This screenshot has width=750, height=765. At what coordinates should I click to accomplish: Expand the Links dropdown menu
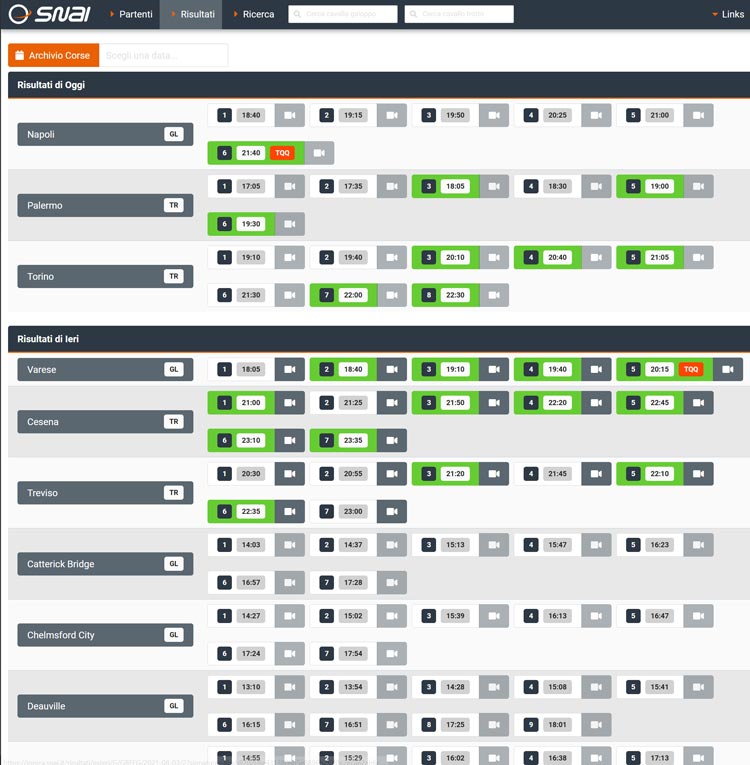[x=728, y=14]
